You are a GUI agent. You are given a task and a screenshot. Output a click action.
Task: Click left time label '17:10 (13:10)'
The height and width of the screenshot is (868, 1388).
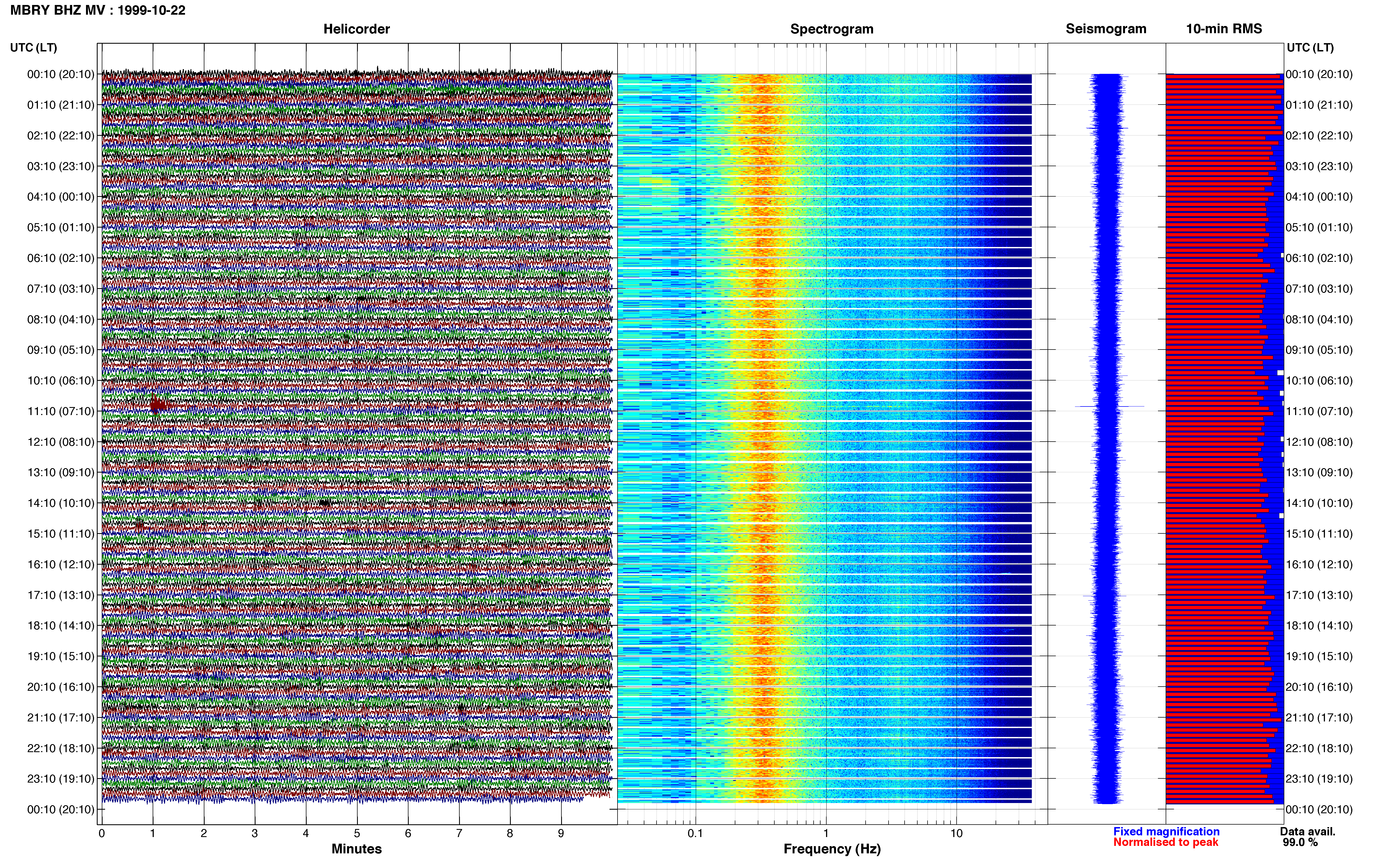(61, 595)
